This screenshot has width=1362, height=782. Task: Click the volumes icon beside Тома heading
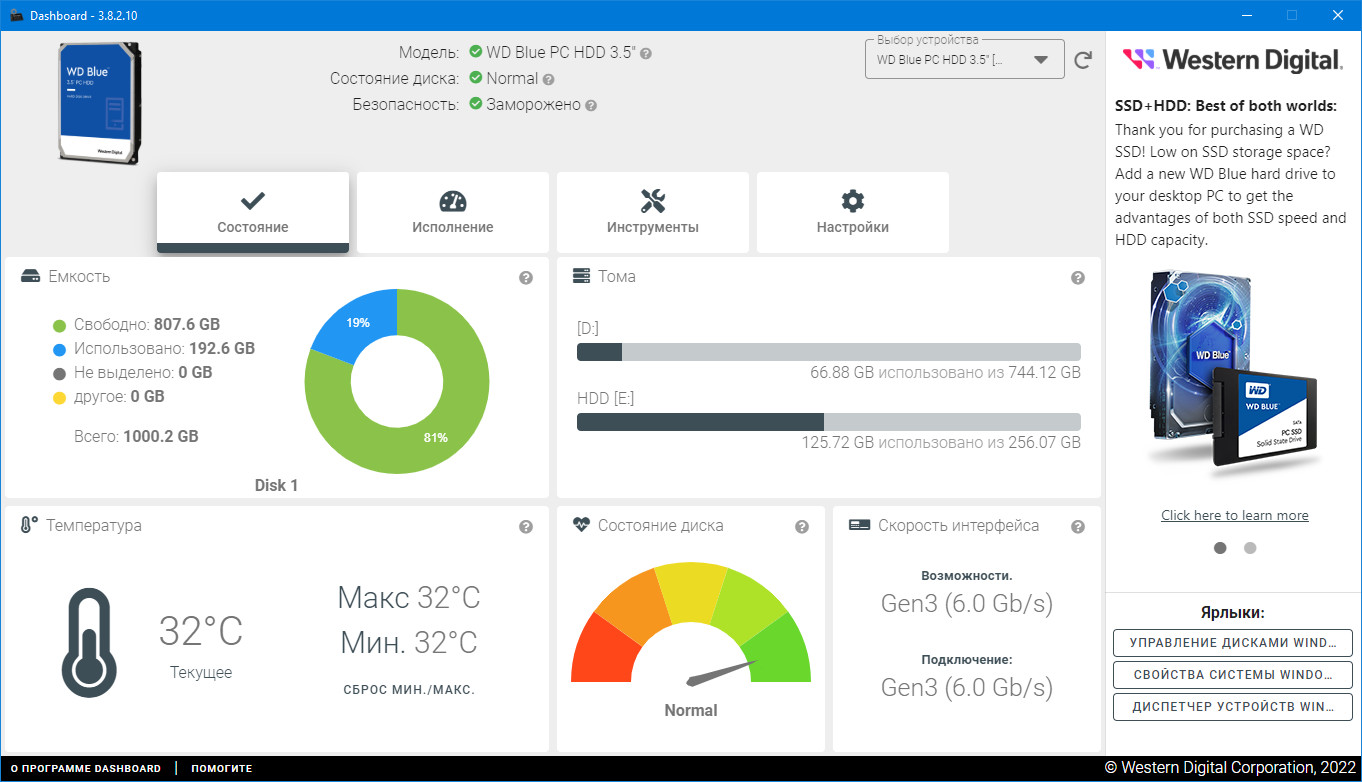tap(581, 276)
